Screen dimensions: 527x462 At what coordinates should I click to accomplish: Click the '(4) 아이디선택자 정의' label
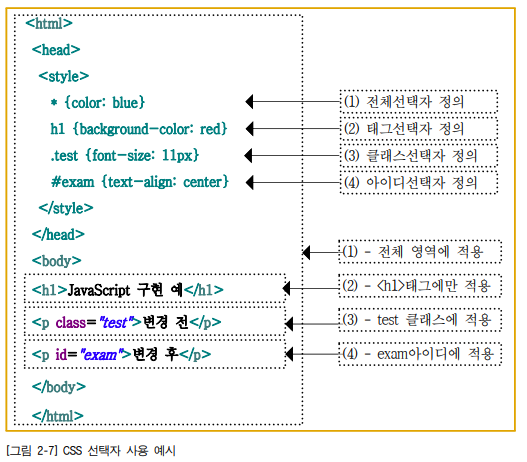[x=418, y=182]
